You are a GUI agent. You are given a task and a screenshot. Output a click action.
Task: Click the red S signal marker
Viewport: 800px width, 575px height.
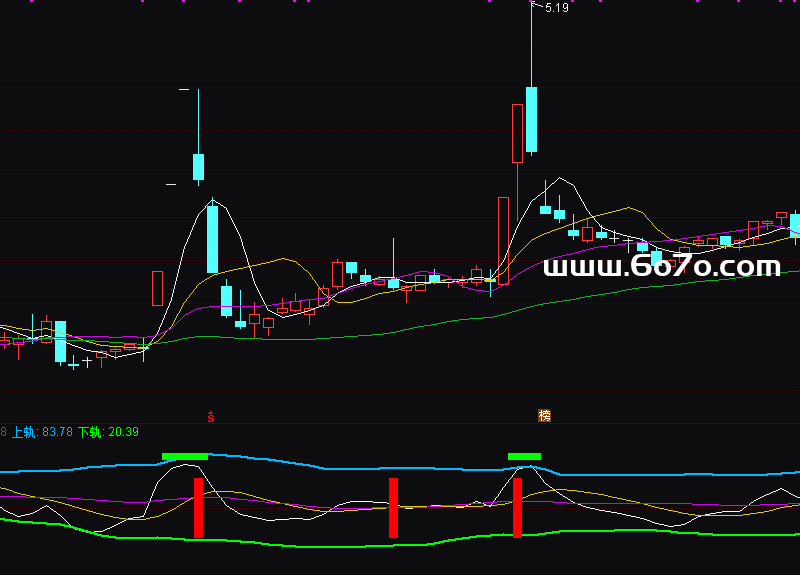[x=211, y=415]
